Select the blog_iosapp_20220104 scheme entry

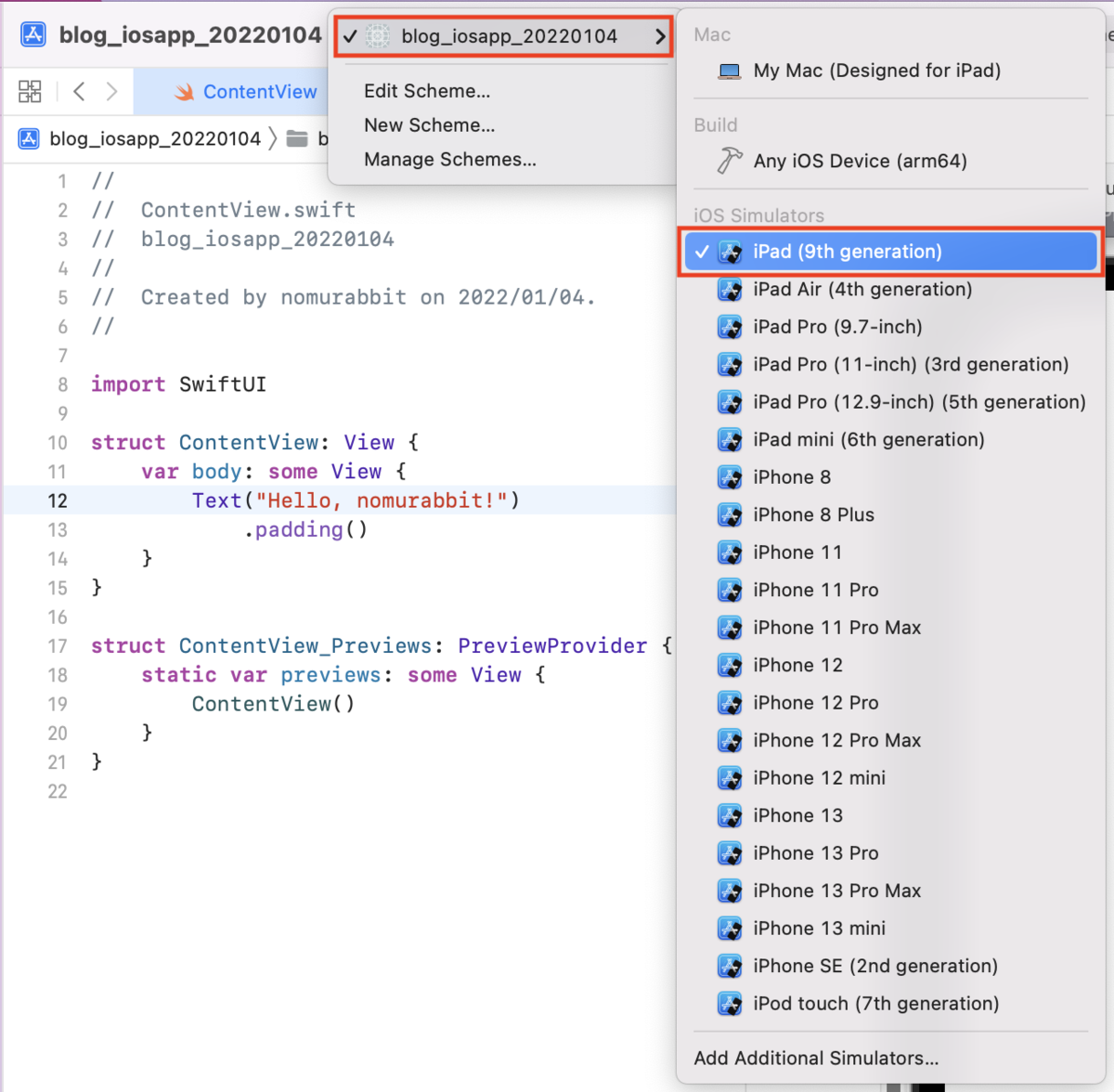[503, 36]
